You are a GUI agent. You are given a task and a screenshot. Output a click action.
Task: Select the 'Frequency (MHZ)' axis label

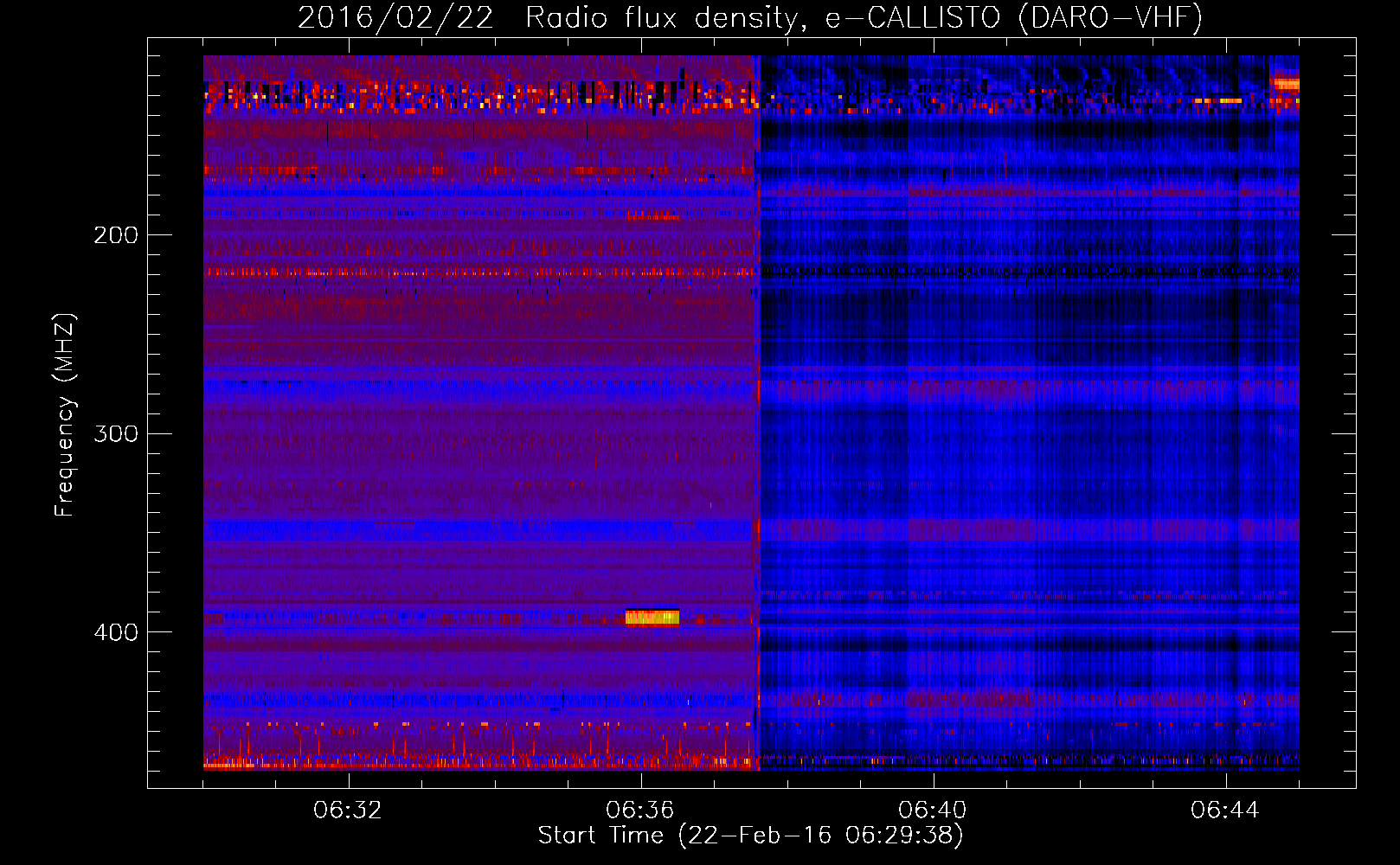(x=65, y=415)
